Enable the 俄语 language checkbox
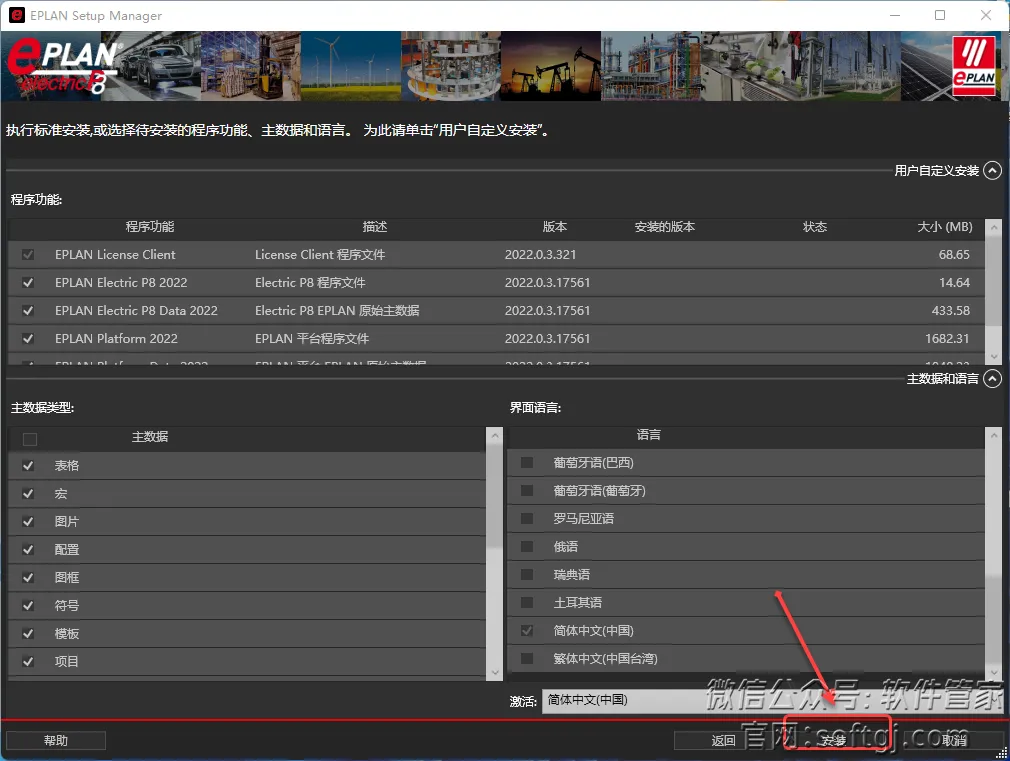Screen dimensions: 1010x761 point(524,546)
